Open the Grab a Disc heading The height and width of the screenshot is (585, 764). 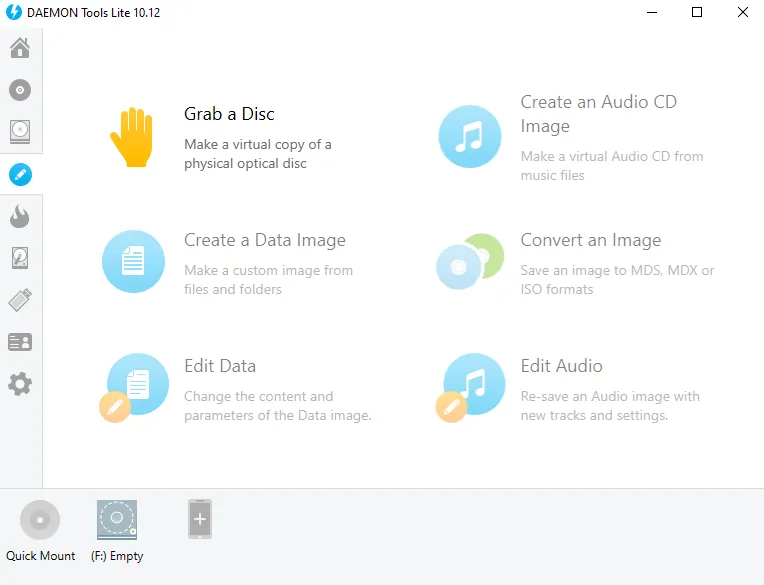coord(229,114)
